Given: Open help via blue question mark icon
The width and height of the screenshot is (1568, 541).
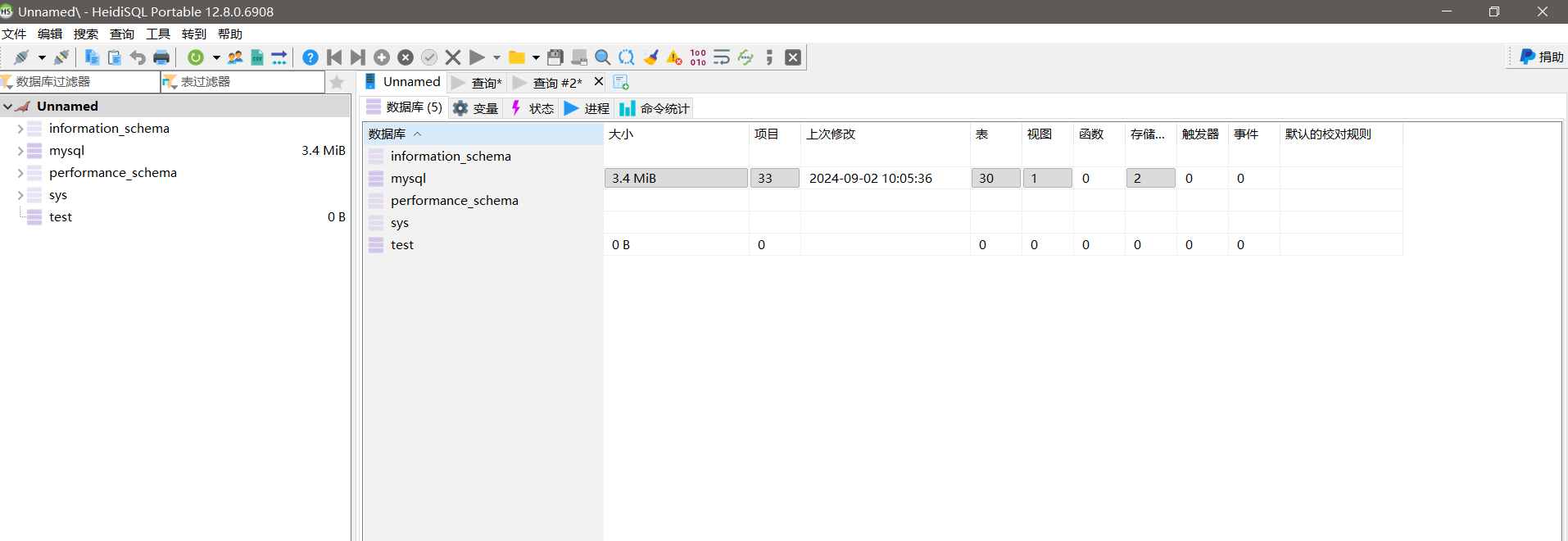Looking at the screenshot, I should 310,57.
